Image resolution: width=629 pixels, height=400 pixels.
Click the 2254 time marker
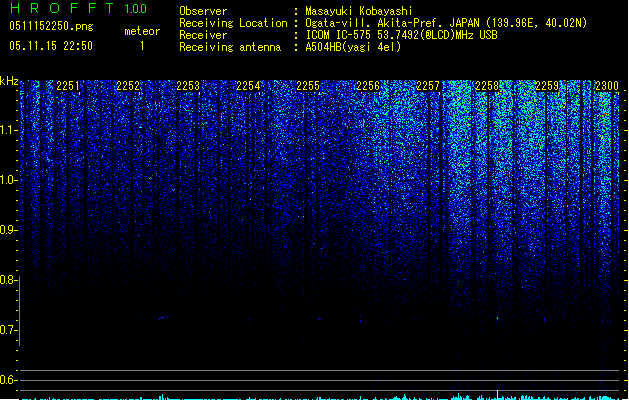point(248,86)
